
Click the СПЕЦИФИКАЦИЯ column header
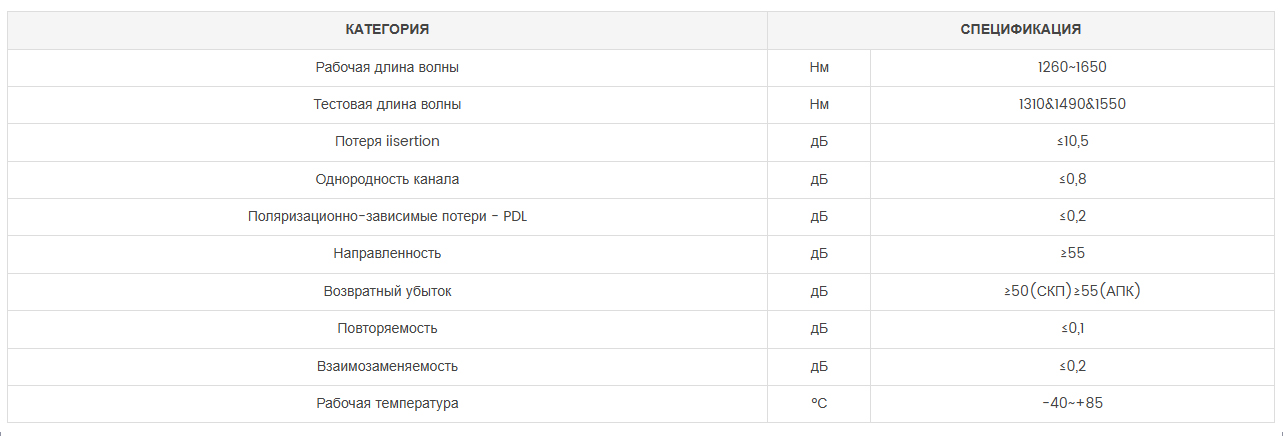(1021, 30)
